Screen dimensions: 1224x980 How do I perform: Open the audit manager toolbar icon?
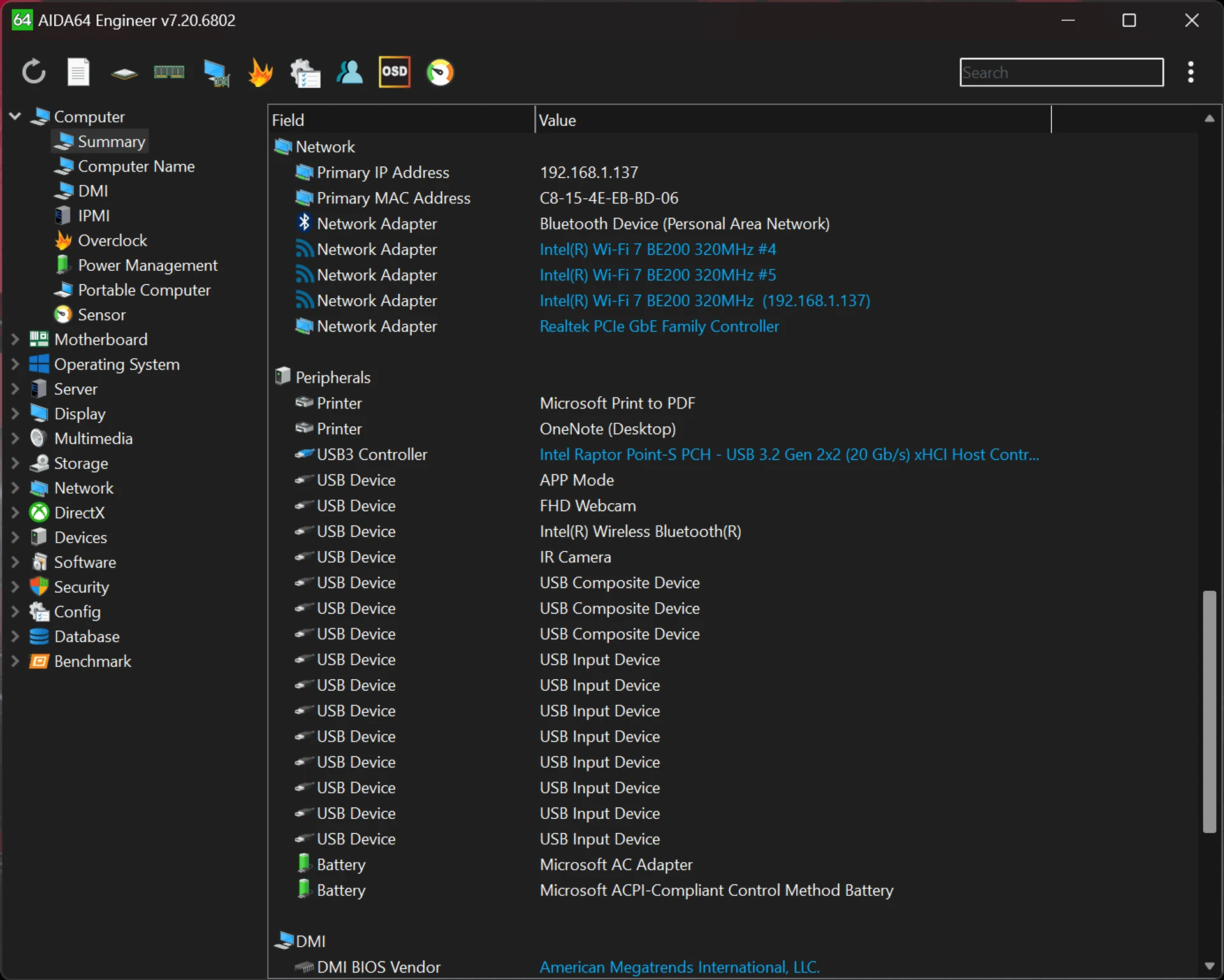click(305, 73)
